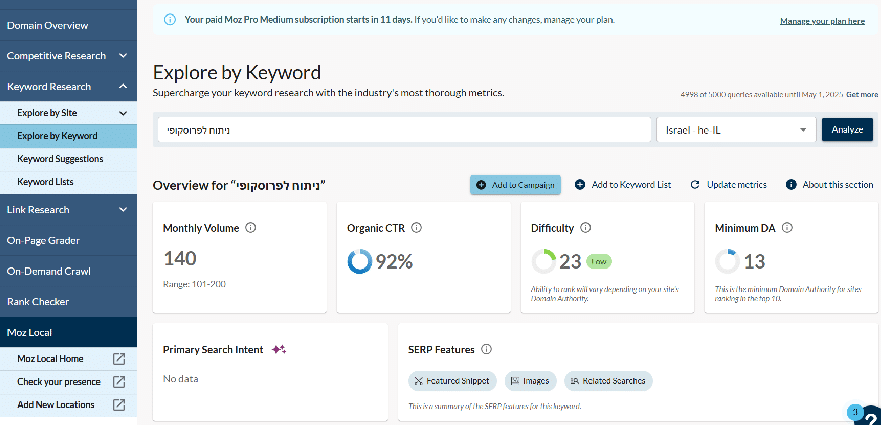The image size is (881, 425).
Task: Click the Analyze button
Action: (847, 129)
